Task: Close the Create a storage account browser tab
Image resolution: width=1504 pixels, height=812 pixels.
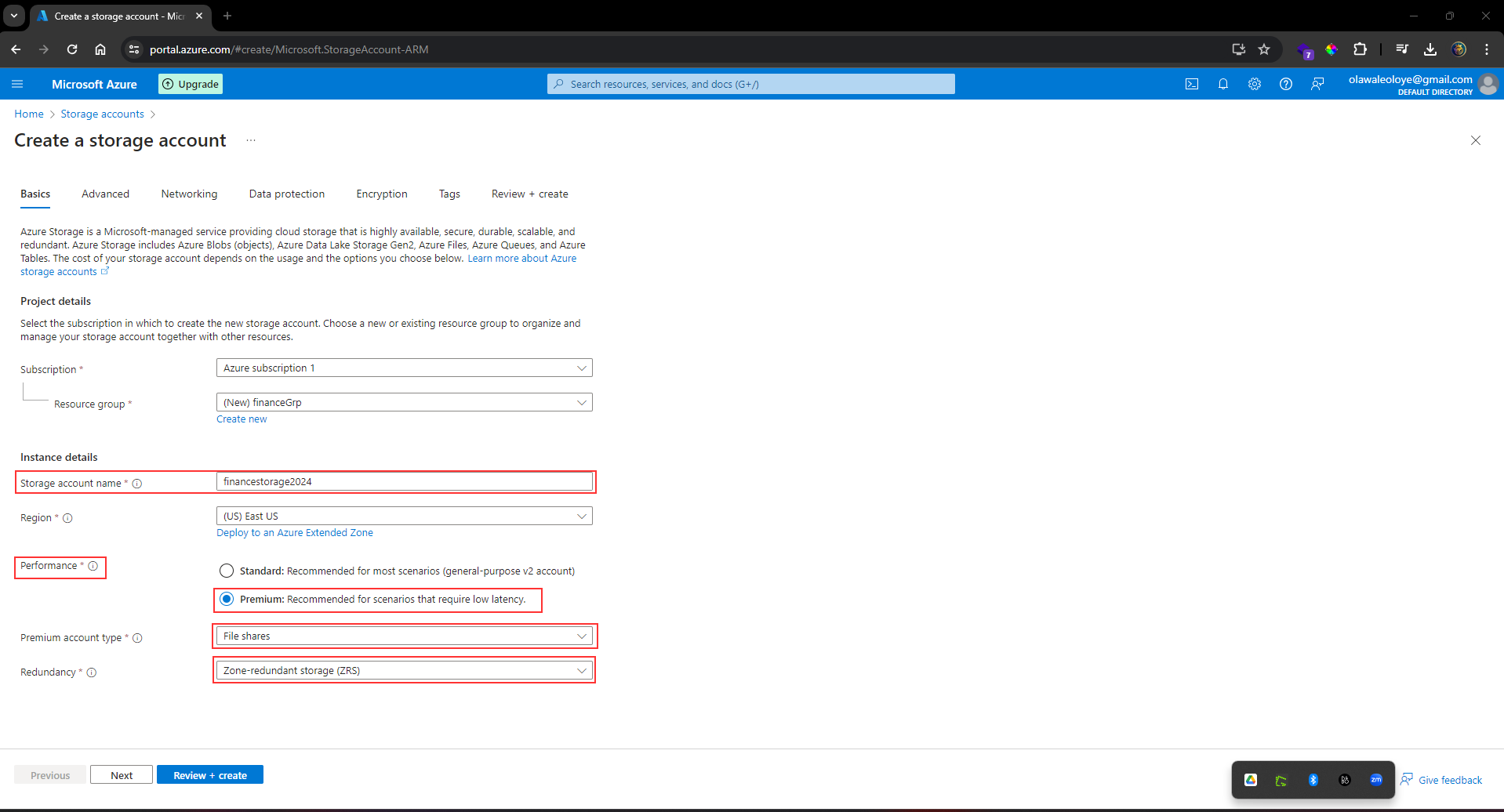Action: pyautogui.click(x=199, y=16)
